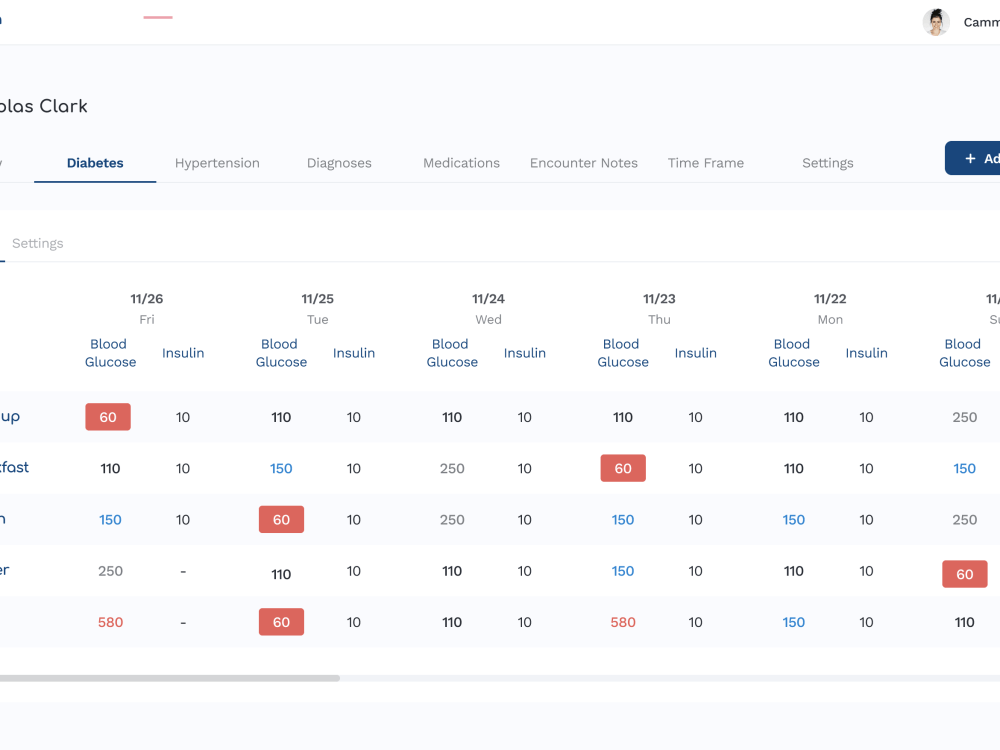Image resolution: width=1000 pixels, height=750 pixels.
Task: Click the red 60 badge under 11/23 Breakfast
Action: (623, 468)
